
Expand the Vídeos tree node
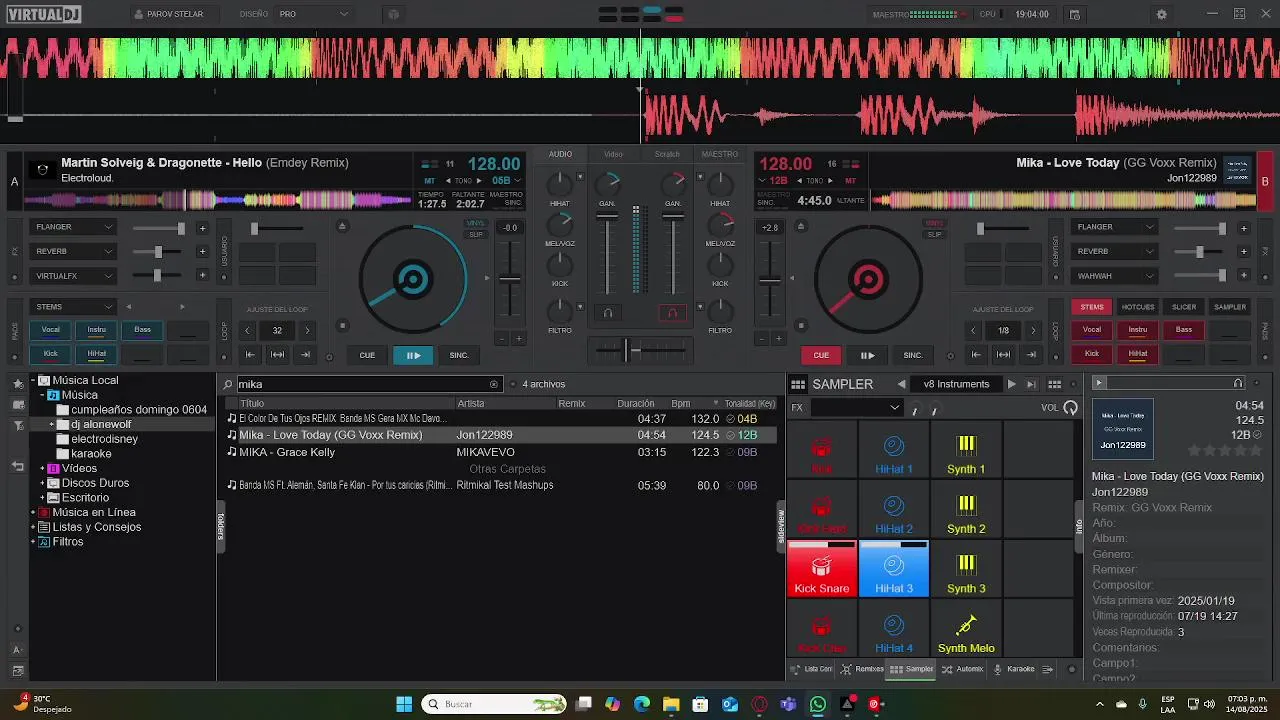coord(43,468)
